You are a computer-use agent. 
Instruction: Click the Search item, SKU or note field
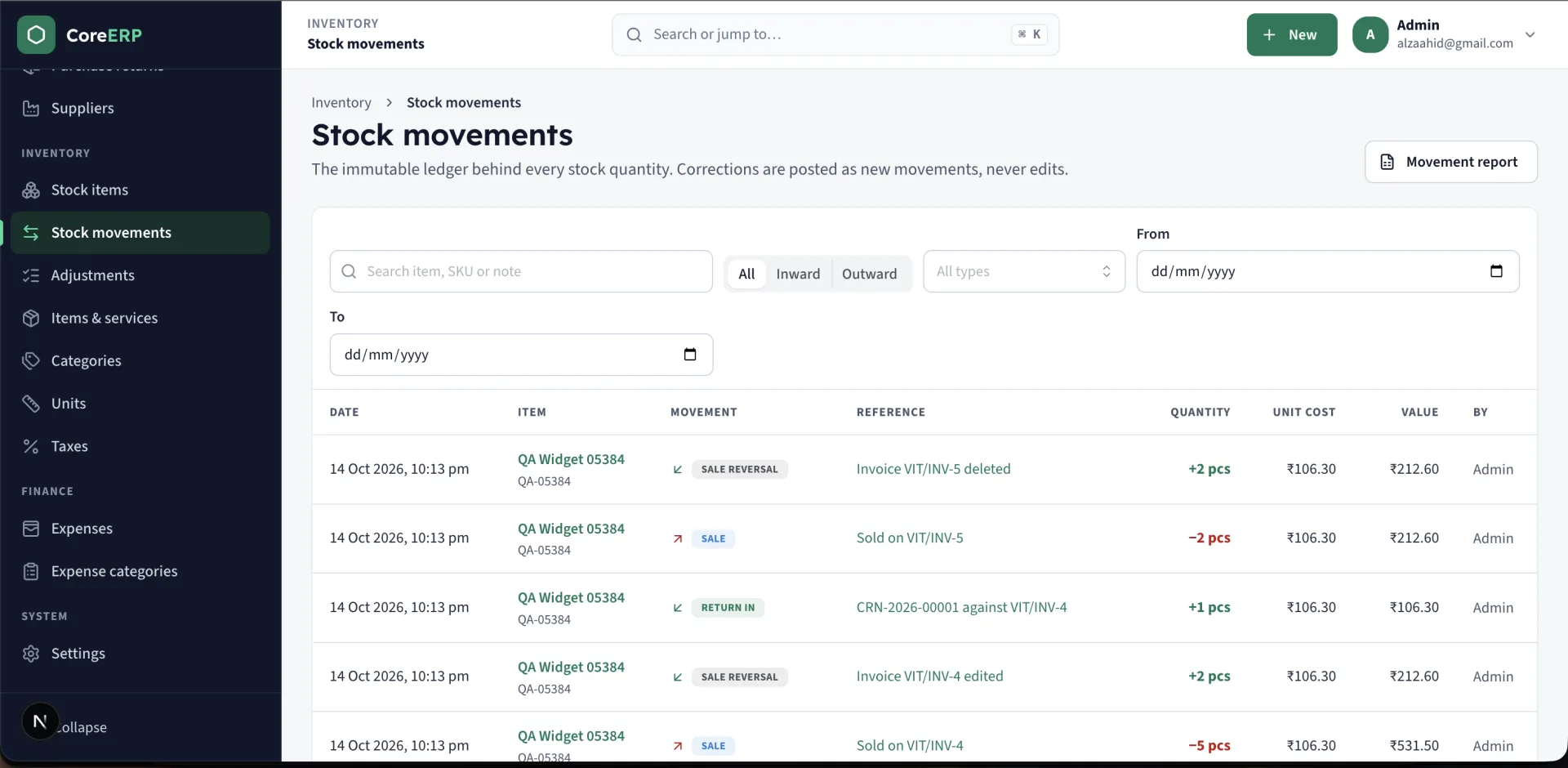coord(521,271)
